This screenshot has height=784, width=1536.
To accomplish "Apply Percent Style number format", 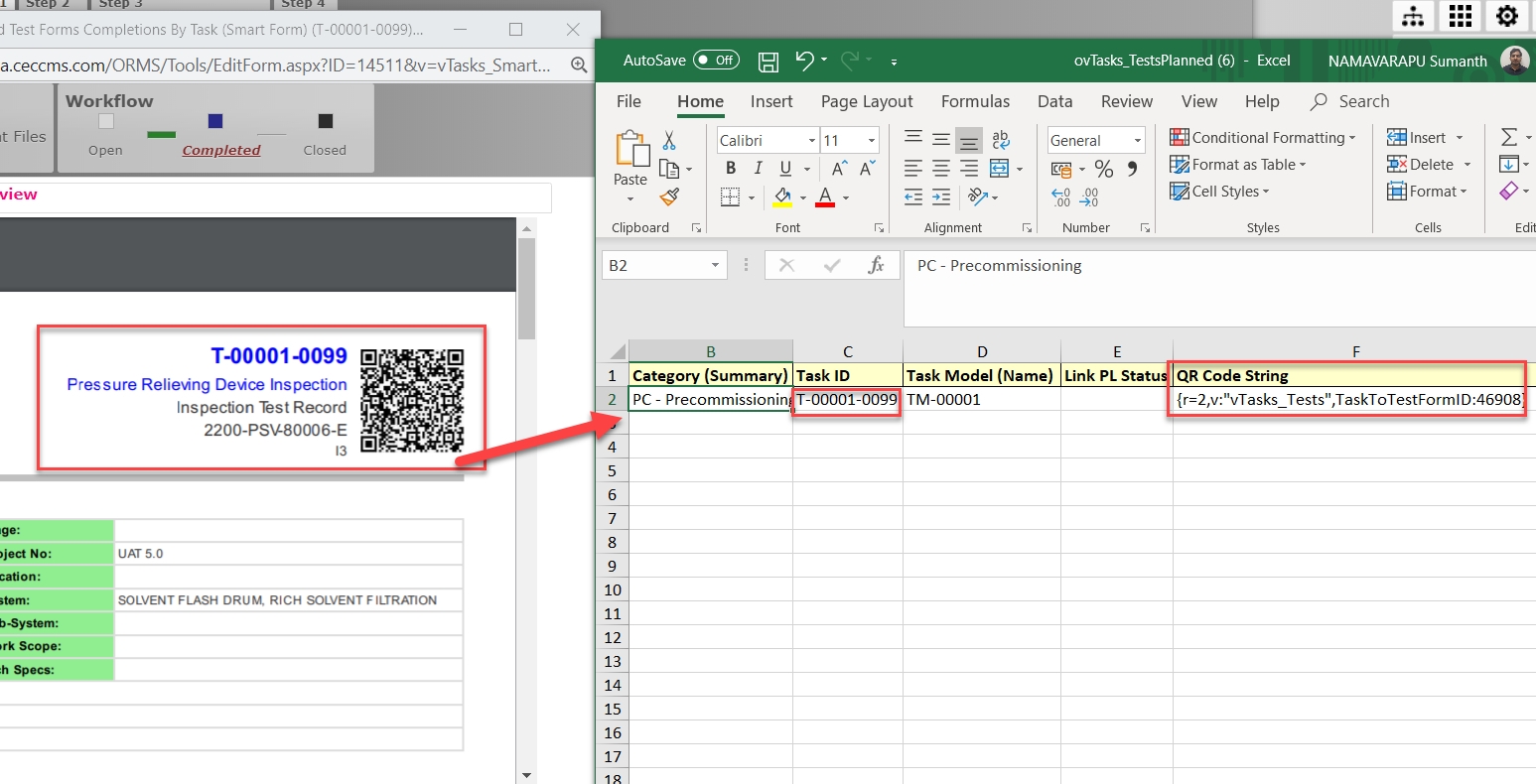I will 1104,170.
